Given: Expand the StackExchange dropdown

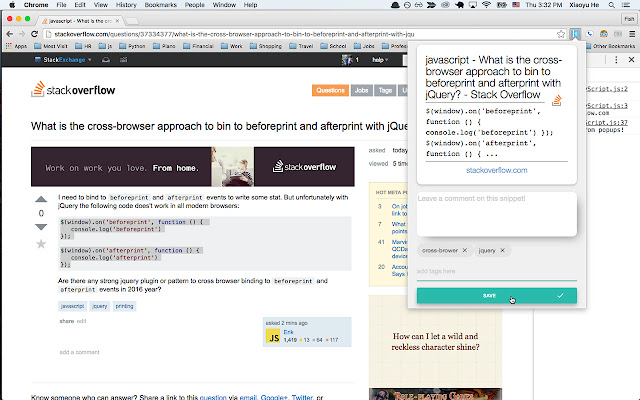Looking at the screenshot, I should tap(63, 60).
